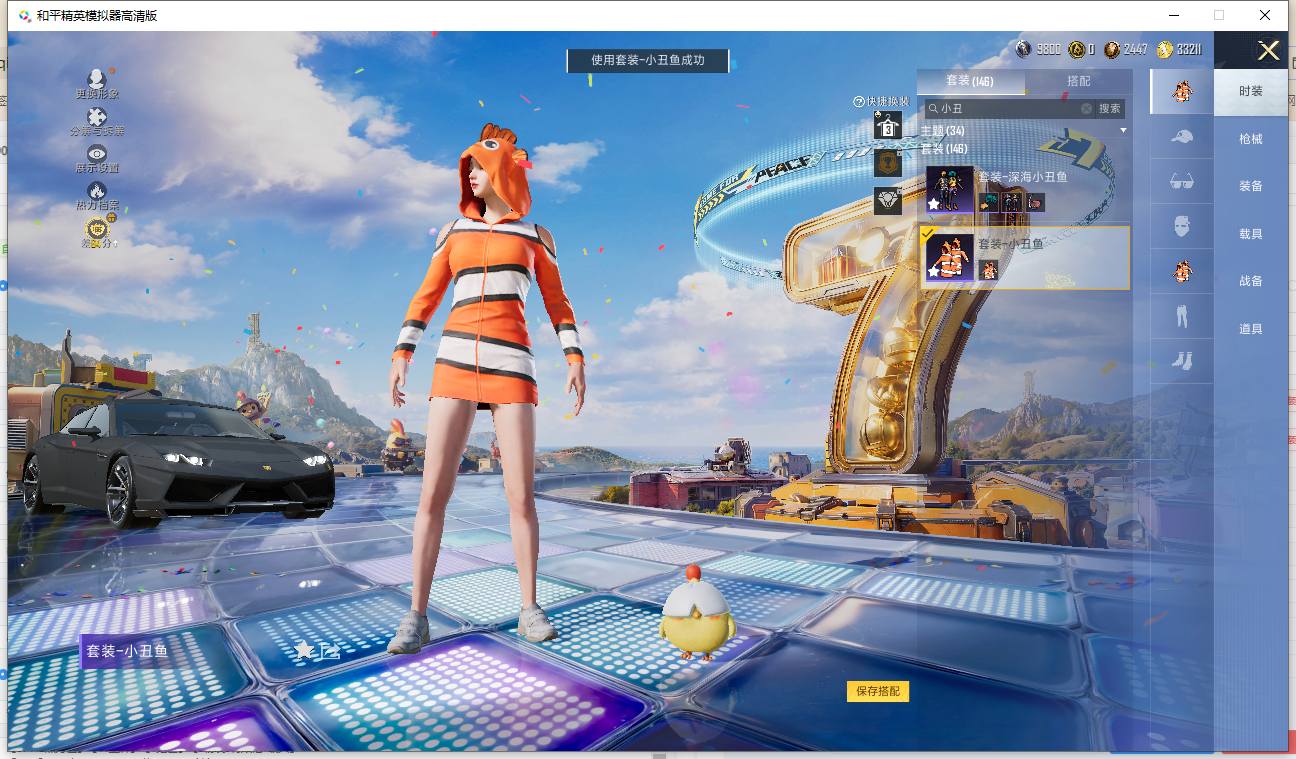Screen dimensions: 1296x759
Task: Select the outfit set category icon
Action: pyautogui.click(x=1181, y=91)
